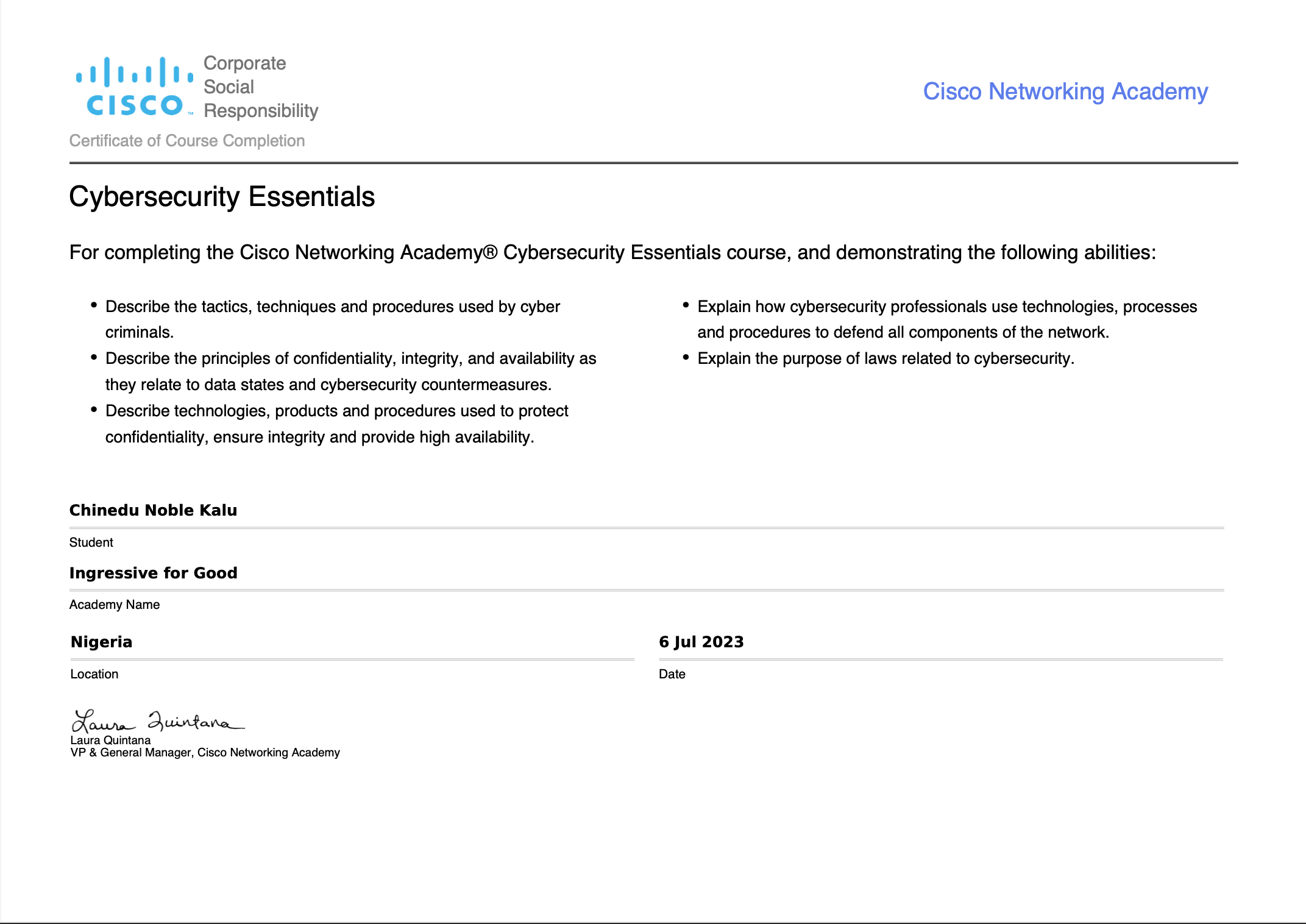1306x924 pixels.
Task: Click the Cisco logo
Action: (x=134, y=87)
